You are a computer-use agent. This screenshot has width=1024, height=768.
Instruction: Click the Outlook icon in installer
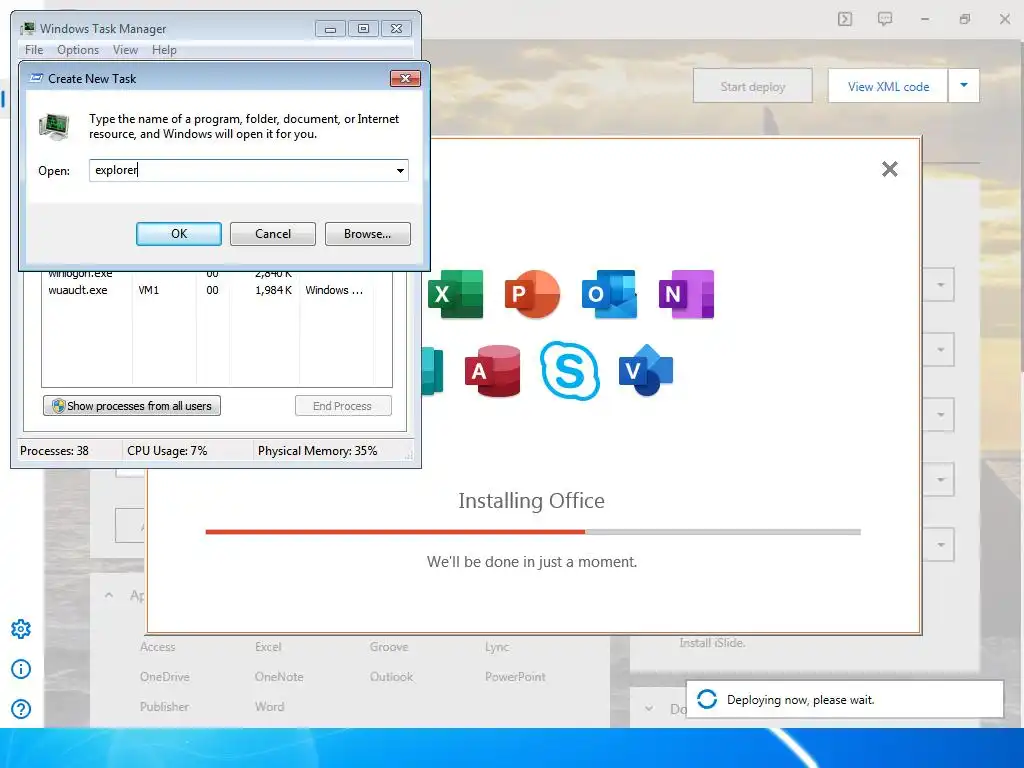click(x=609, y=294)
